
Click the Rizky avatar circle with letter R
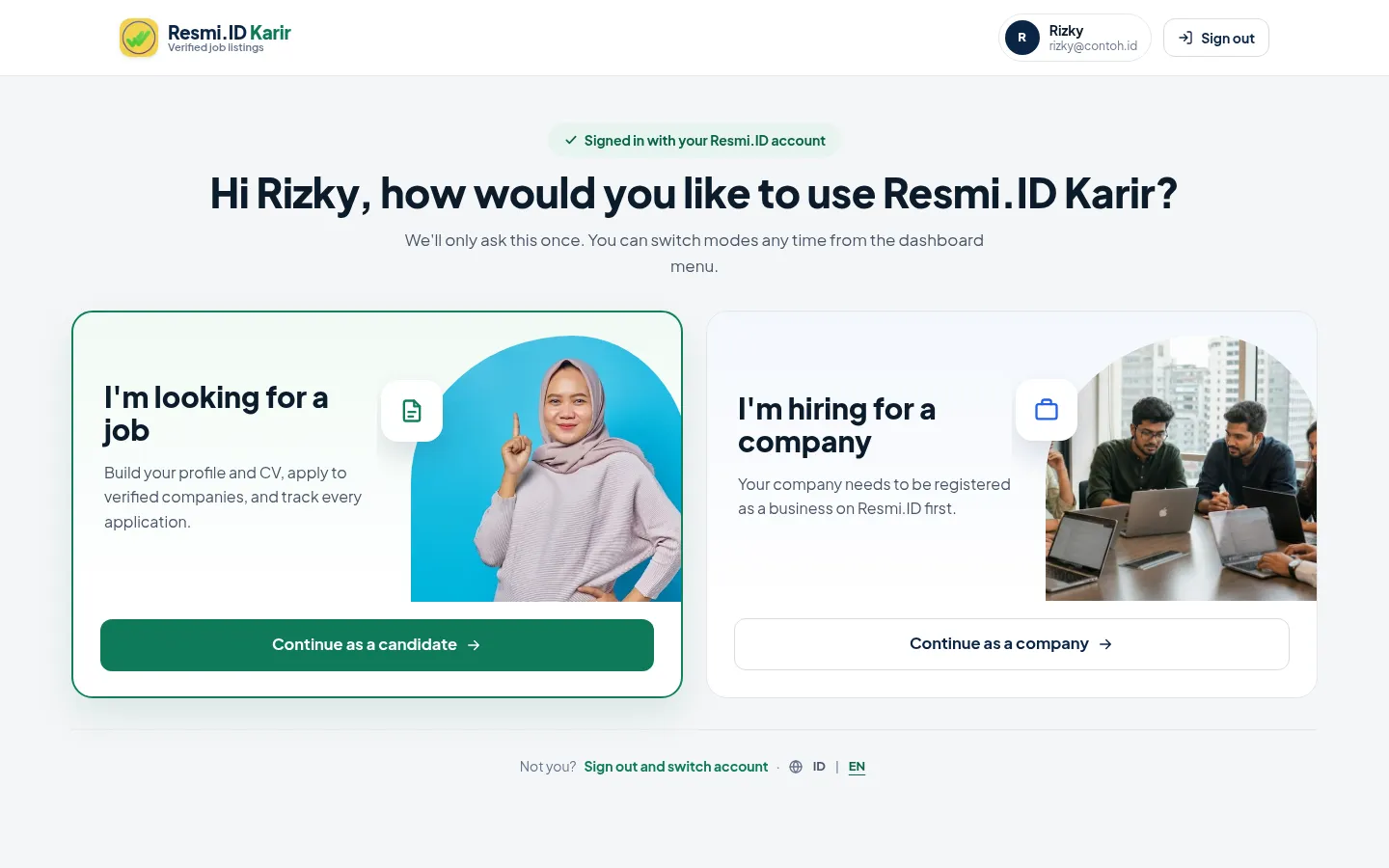[x=1022, y=38]
